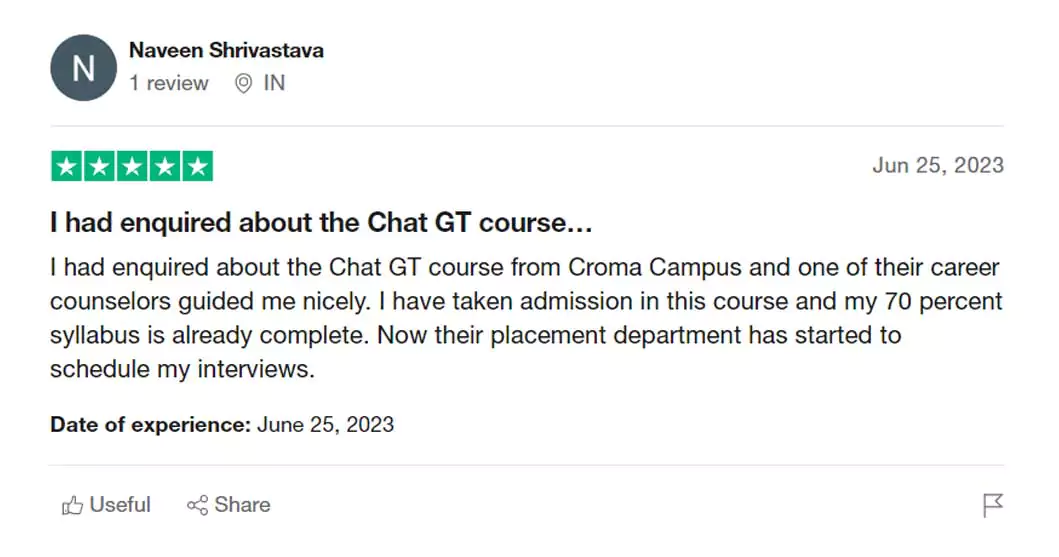This screenshot has width=1059, height=557.
Task: Click the June 25, 2023 experience date
Action: [326, 424]
